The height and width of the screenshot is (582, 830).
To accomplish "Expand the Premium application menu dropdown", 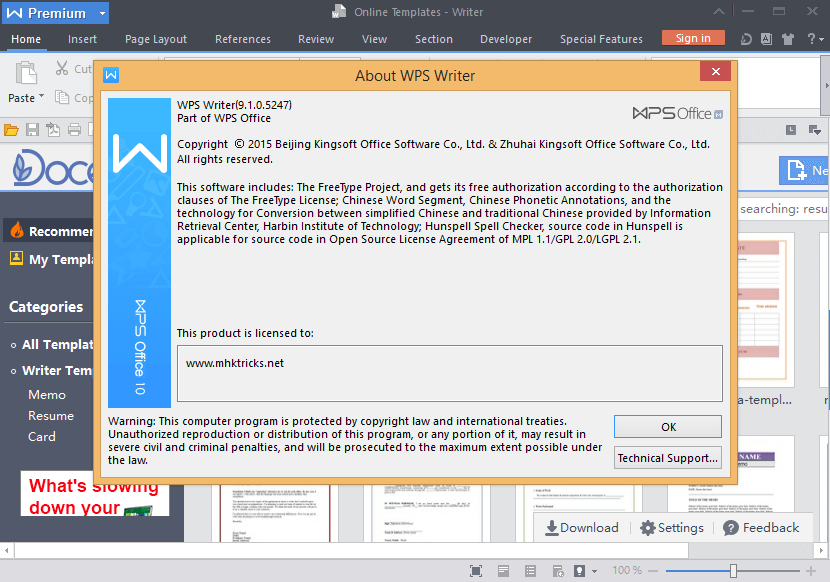I will (x=102, y=13).
